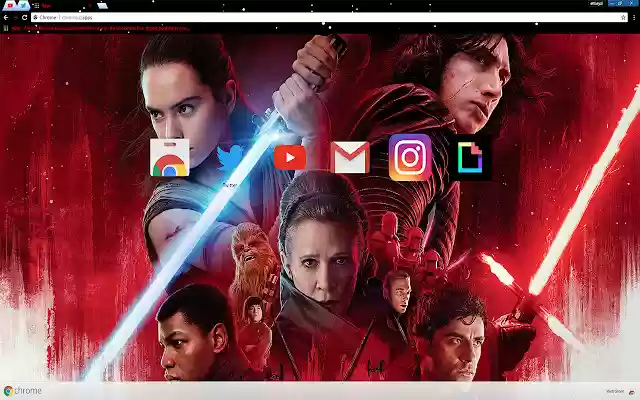
Task: Launch the YouTube app shortcut
Action: (290, 157)
